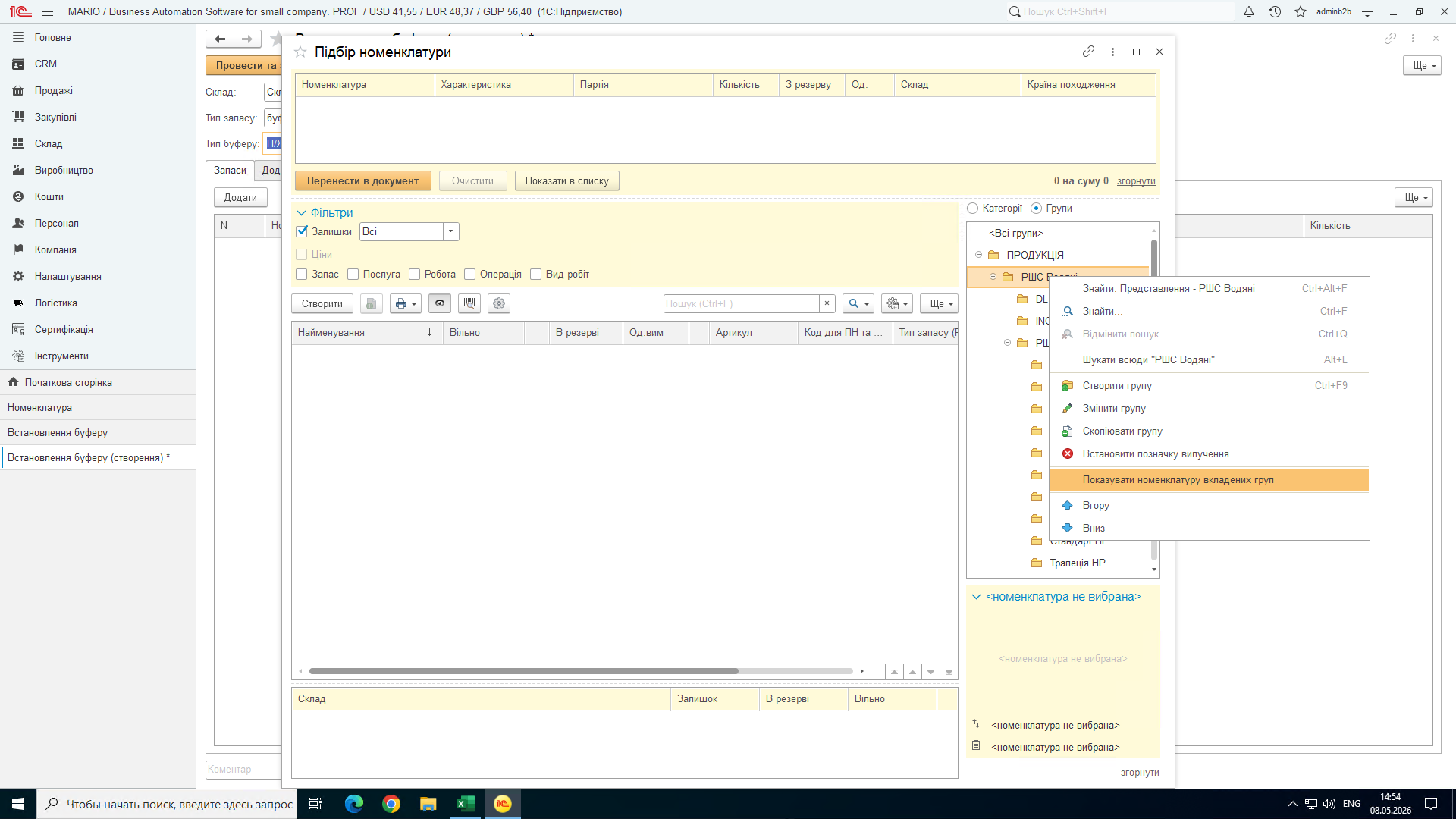Viewport: 1456px width, 819px height.
Task: Click the Створити button
Action: tap(322, 303)
